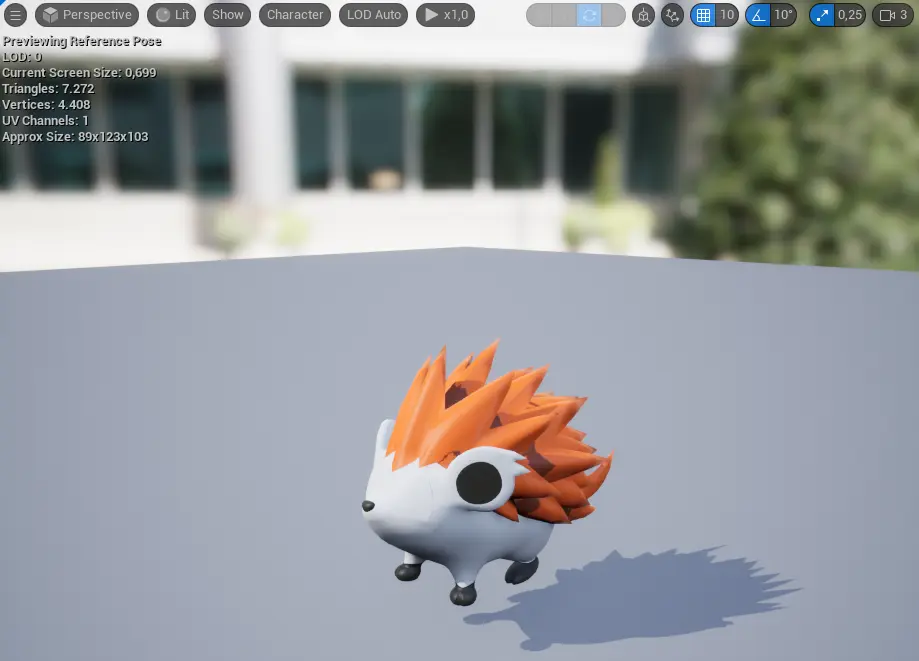Click the 'Approx Size: 89x123x103' stat

coord(75,137)
